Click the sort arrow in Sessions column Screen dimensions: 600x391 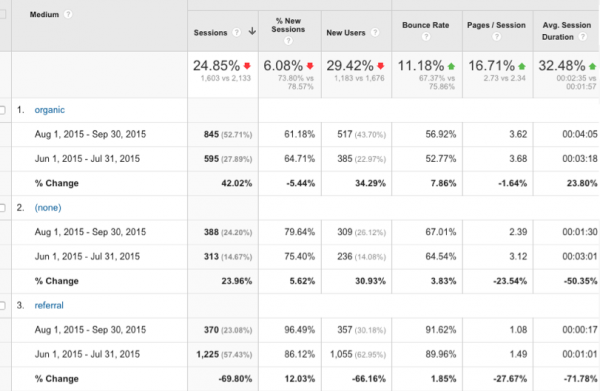coord(252,31)
